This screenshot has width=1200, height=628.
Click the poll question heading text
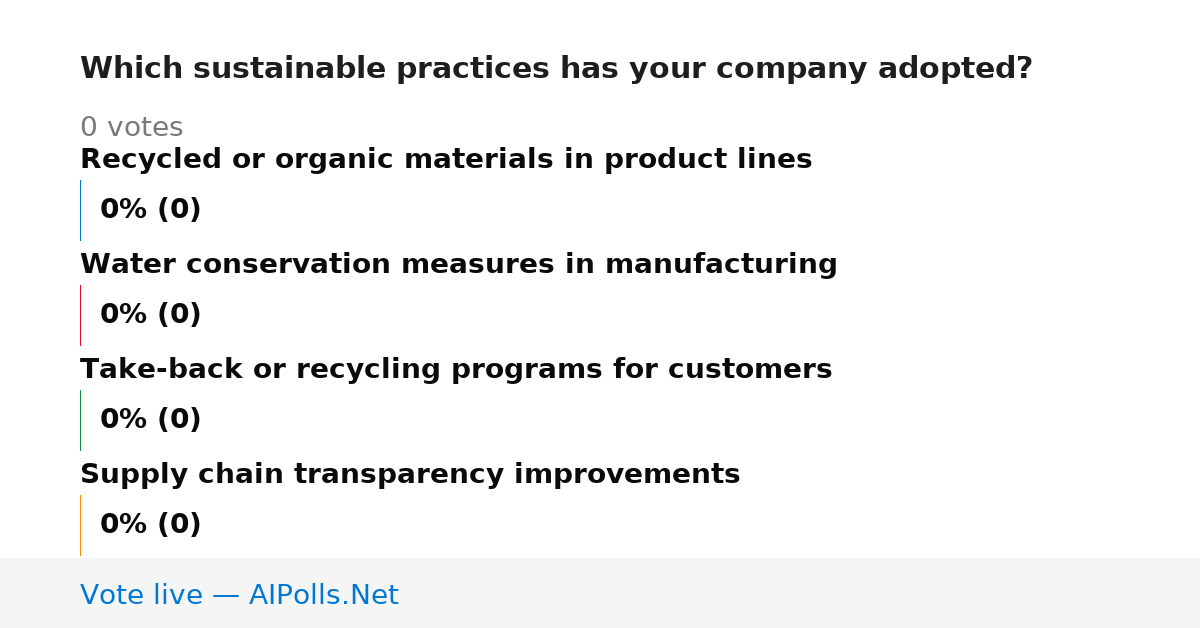click(556, 69)
